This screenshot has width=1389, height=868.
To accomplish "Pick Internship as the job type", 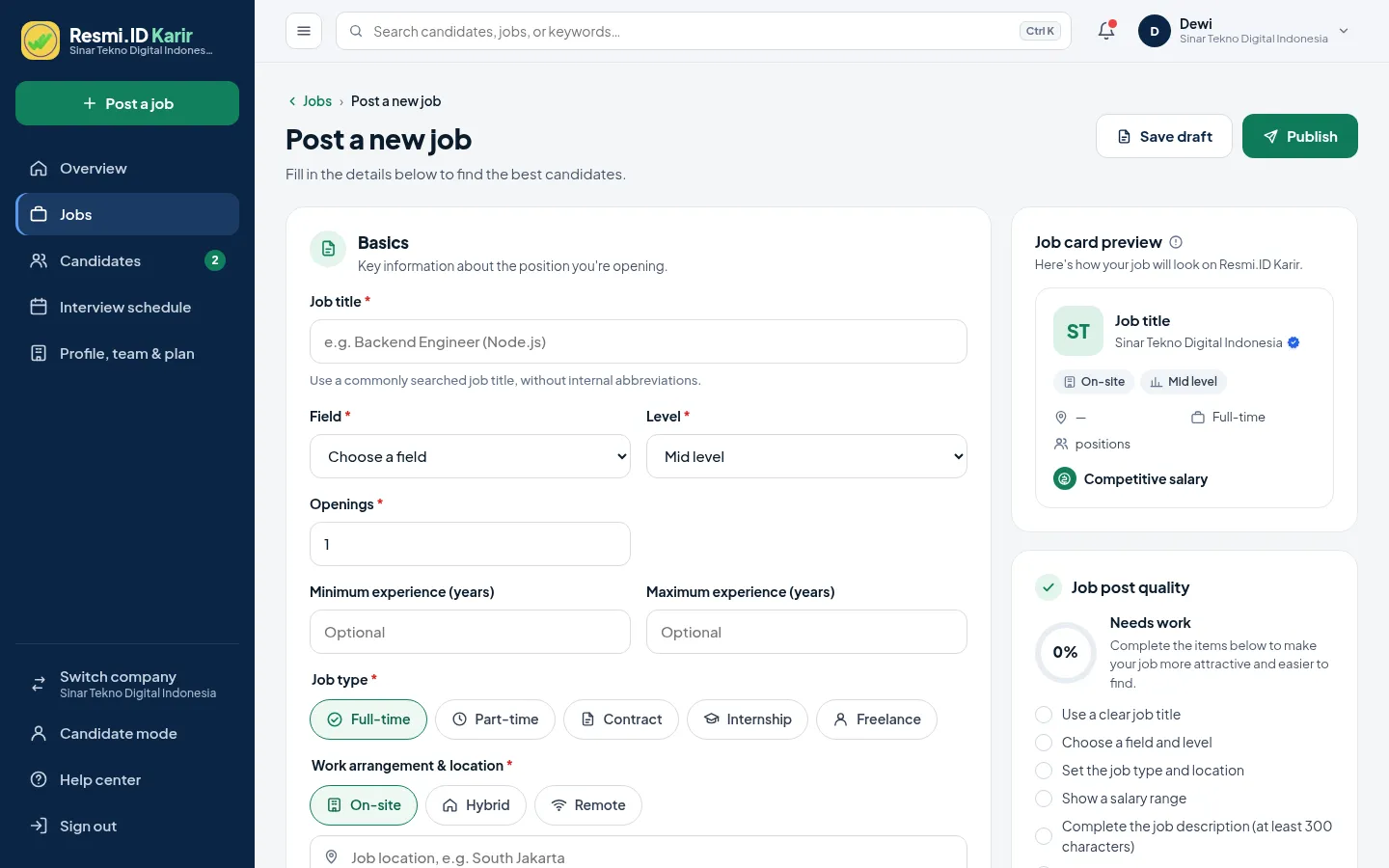I will 748,719.
